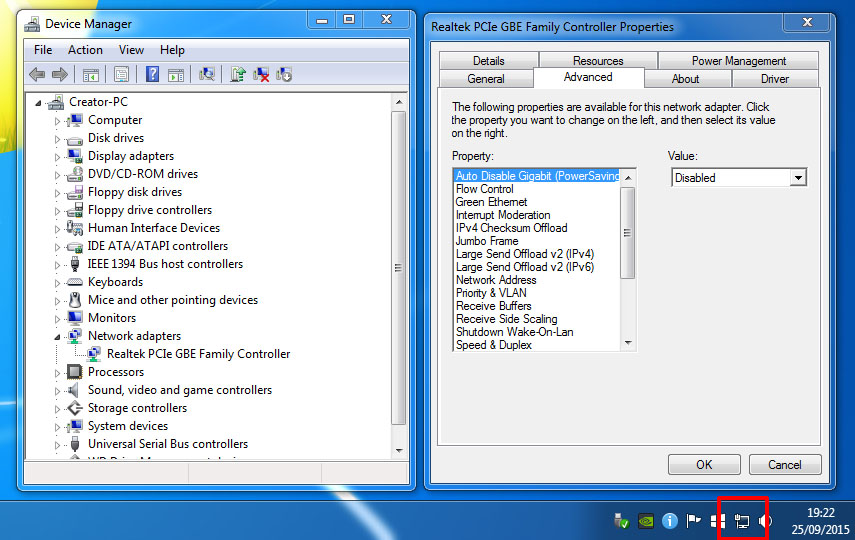Show the taskbar clock and date
This screenshot has width=855, height=540.
click(821, 521)
